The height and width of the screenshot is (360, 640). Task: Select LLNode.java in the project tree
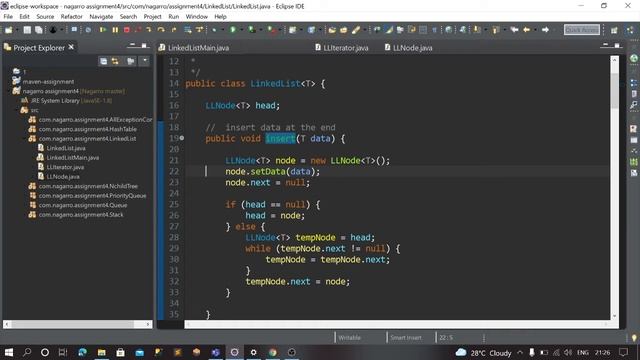[x=63, y=176]
